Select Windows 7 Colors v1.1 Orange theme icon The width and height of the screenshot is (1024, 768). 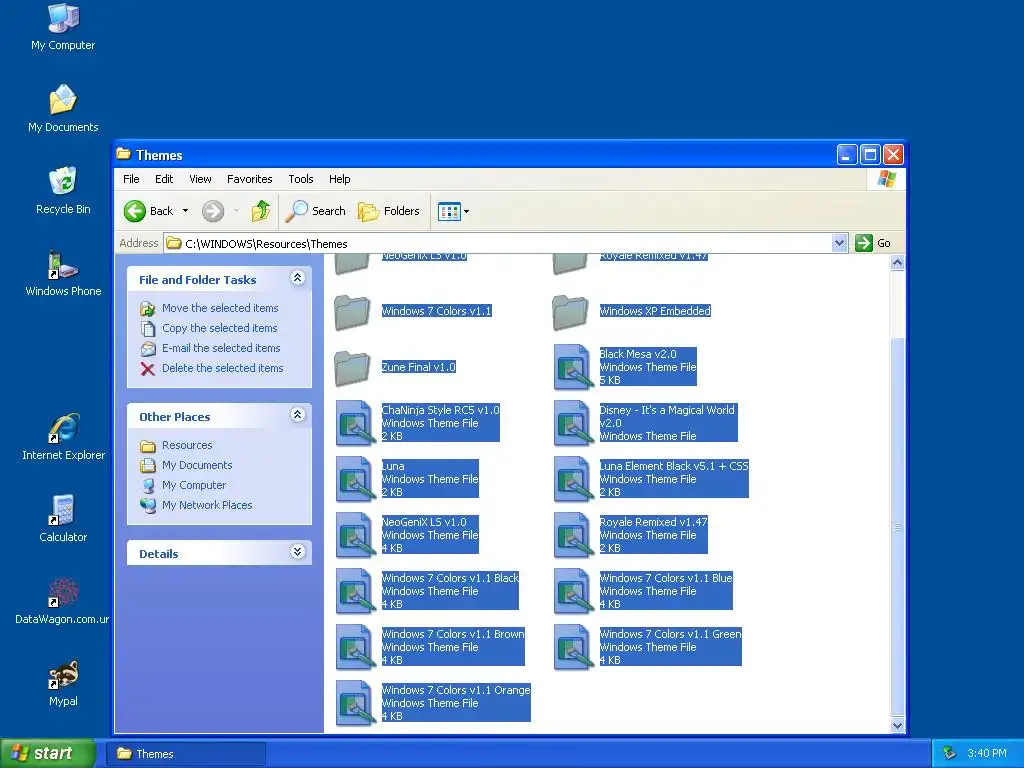pyautogui.click(x=355, y=704)
